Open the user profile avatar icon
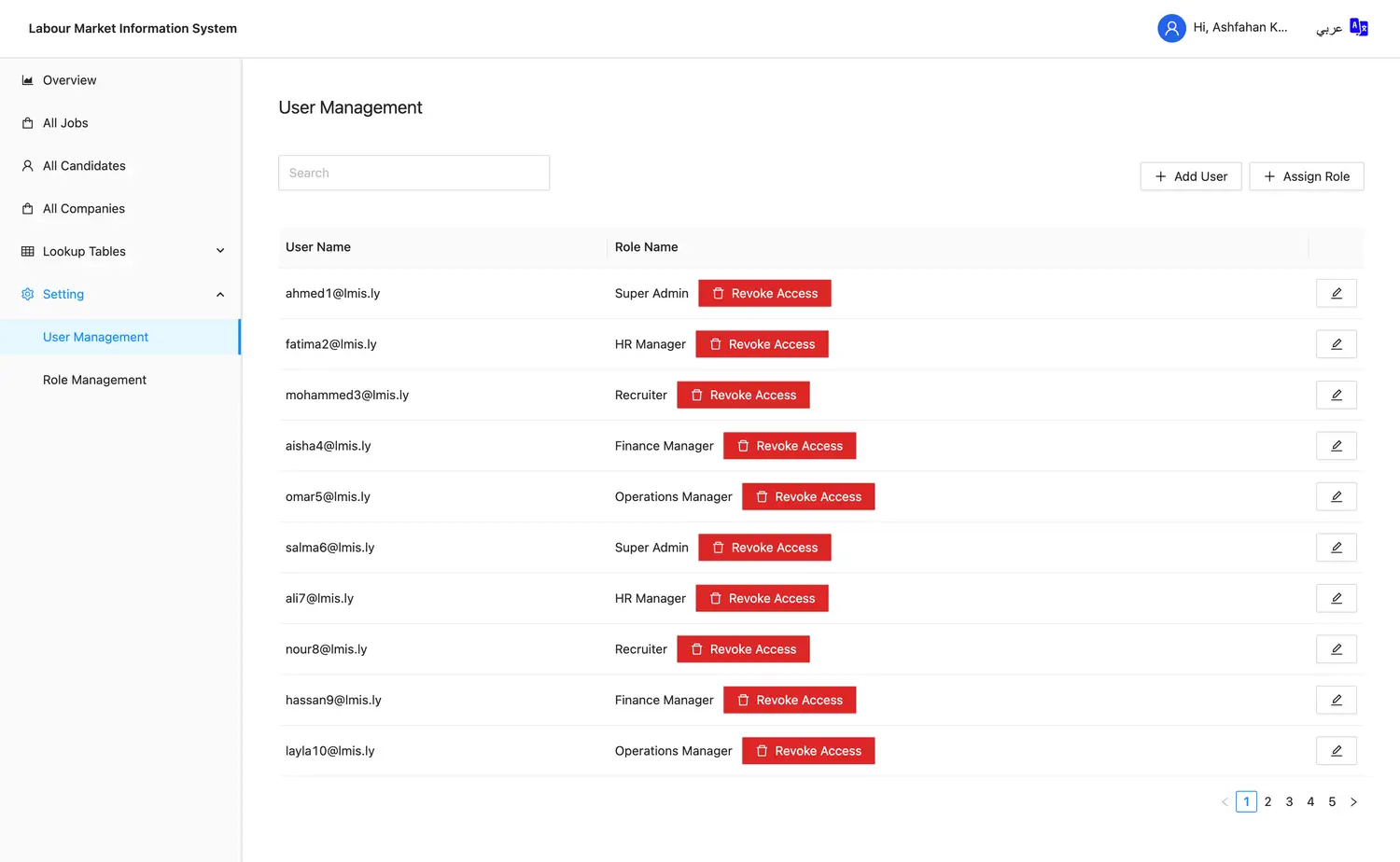Screen dimensions: 1400x862 (x=1171, y=28)
